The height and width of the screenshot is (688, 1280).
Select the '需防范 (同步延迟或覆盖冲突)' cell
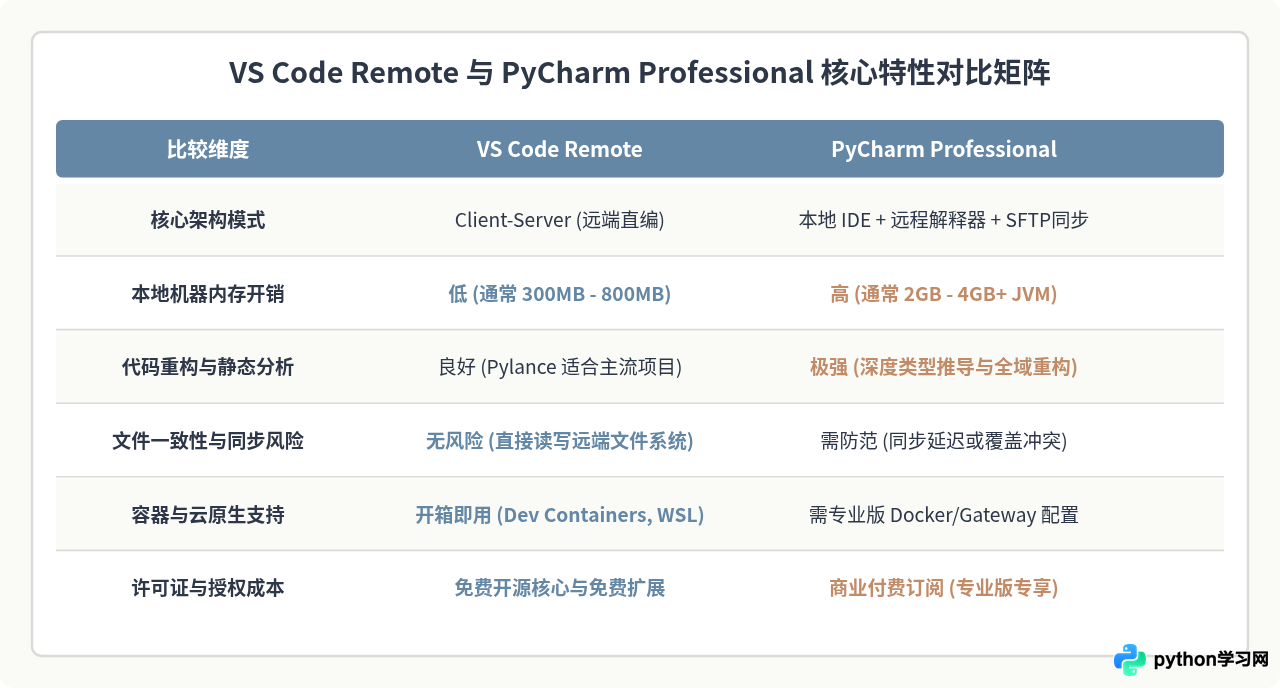tap(944, 441)
